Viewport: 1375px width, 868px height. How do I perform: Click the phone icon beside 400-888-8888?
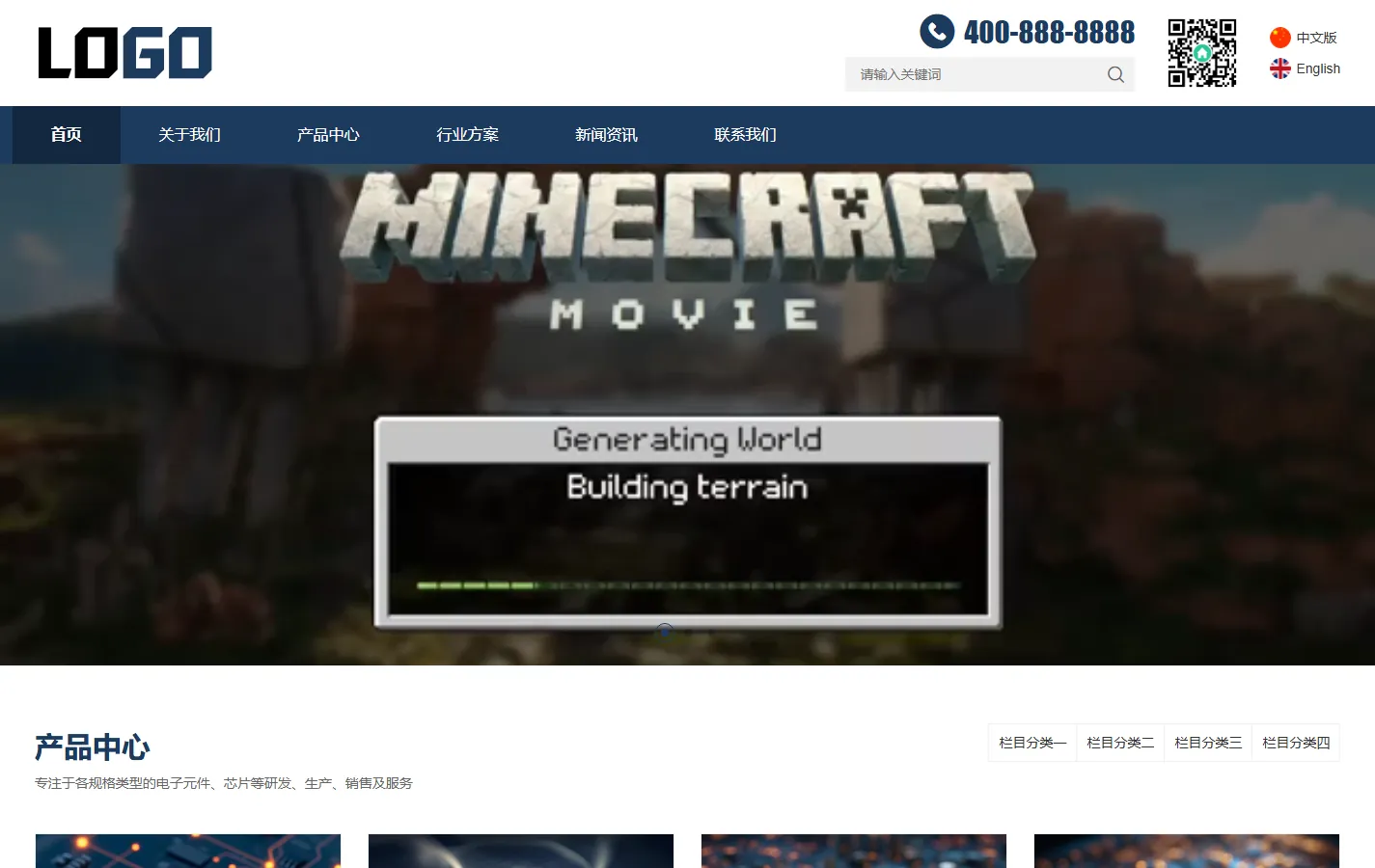point(937,32)
